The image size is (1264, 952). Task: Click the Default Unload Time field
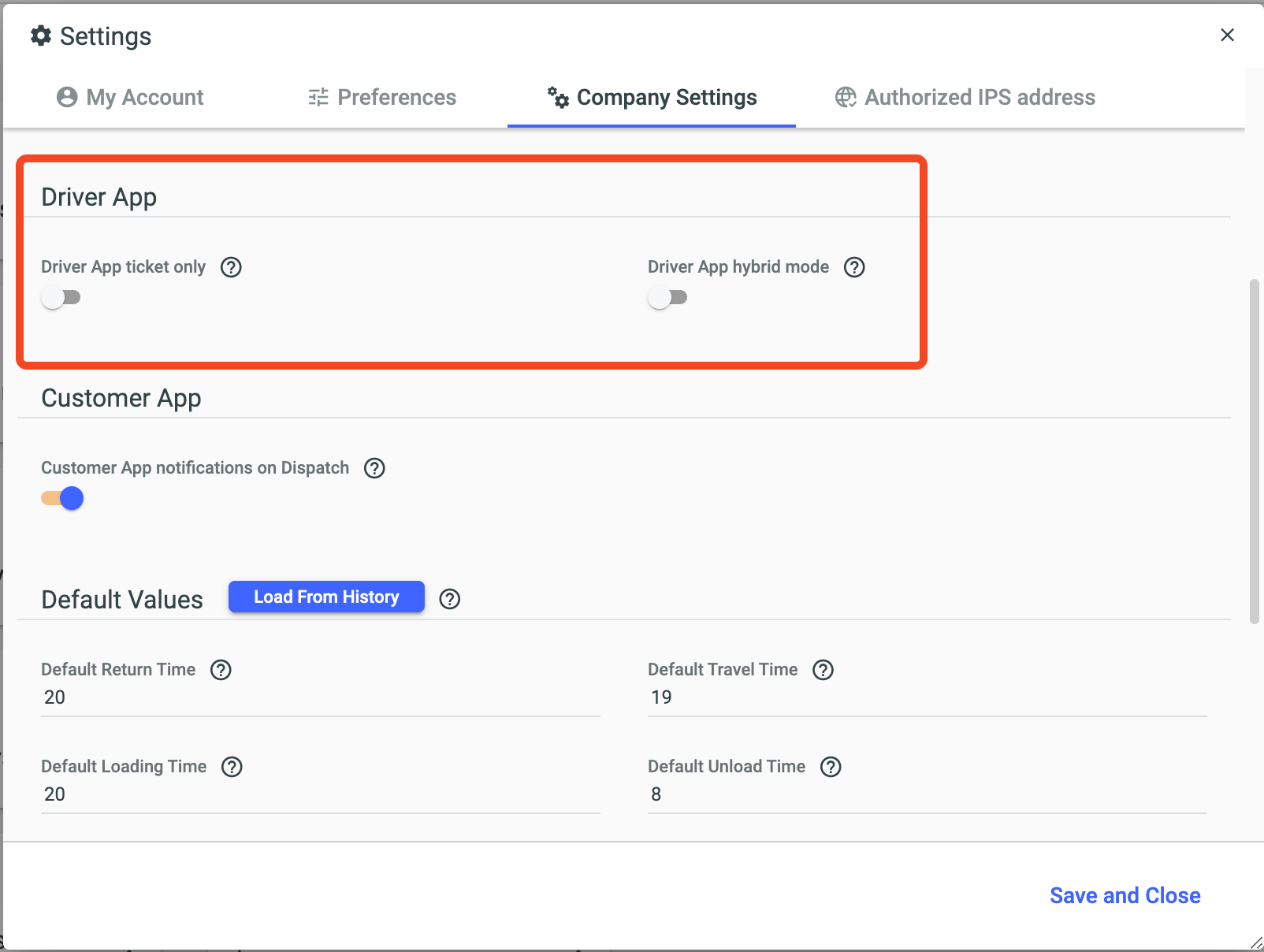click(927, 794)
